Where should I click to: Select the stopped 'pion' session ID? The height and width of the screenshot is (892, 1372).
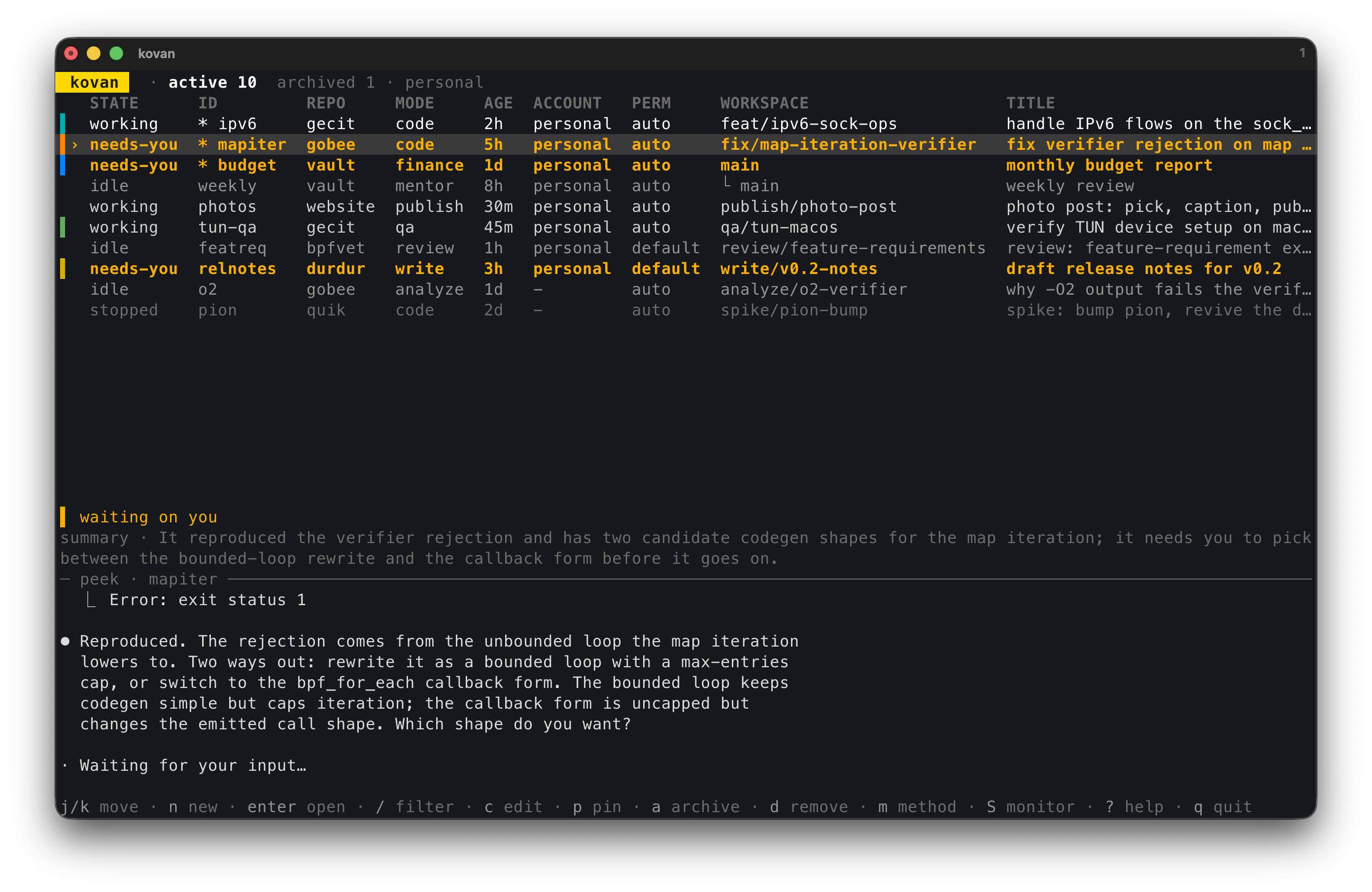[x=217, y=311]
